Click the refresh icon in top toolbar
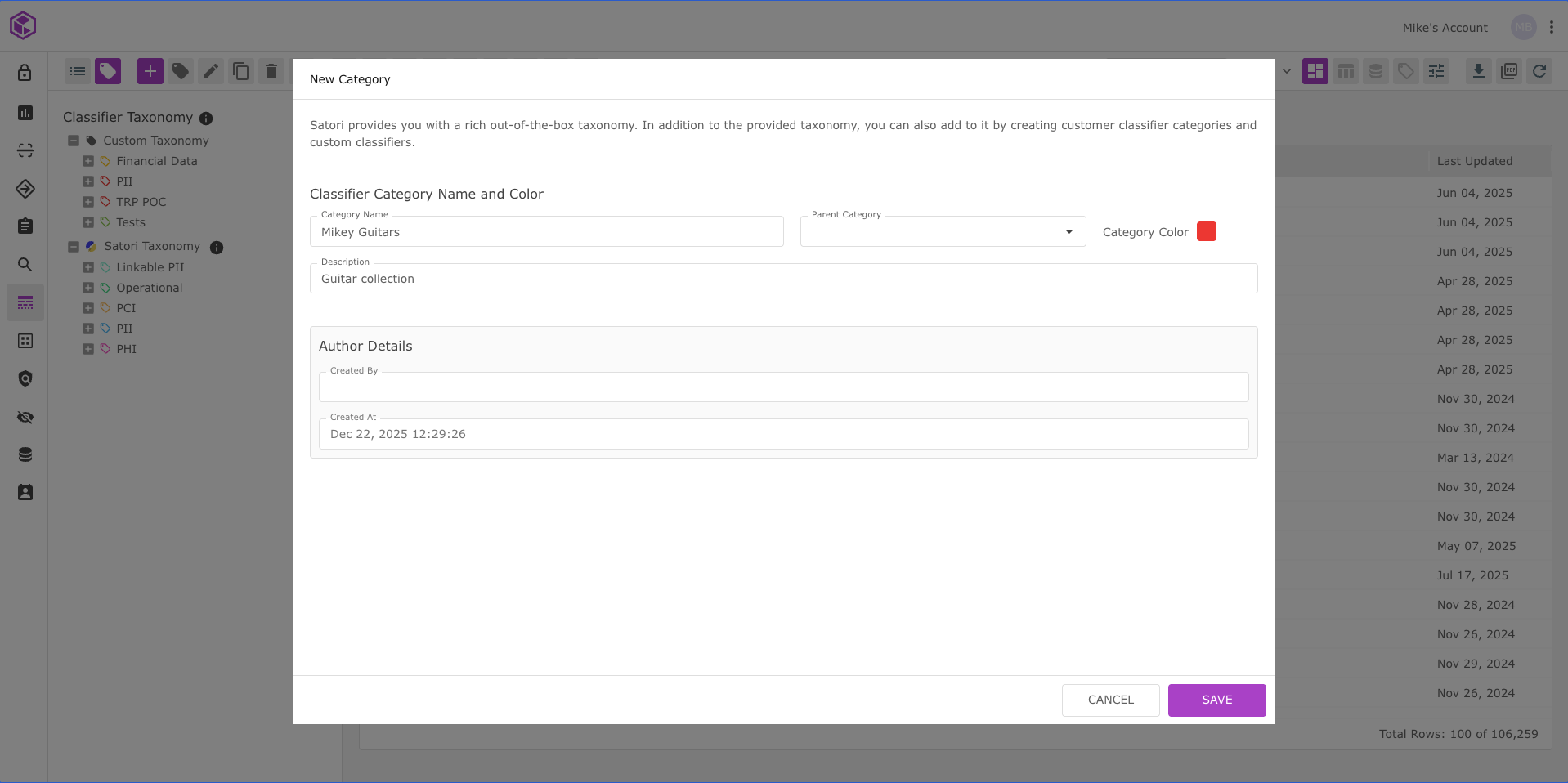The image size is (1568, 783). click(x=1539, y=72)
